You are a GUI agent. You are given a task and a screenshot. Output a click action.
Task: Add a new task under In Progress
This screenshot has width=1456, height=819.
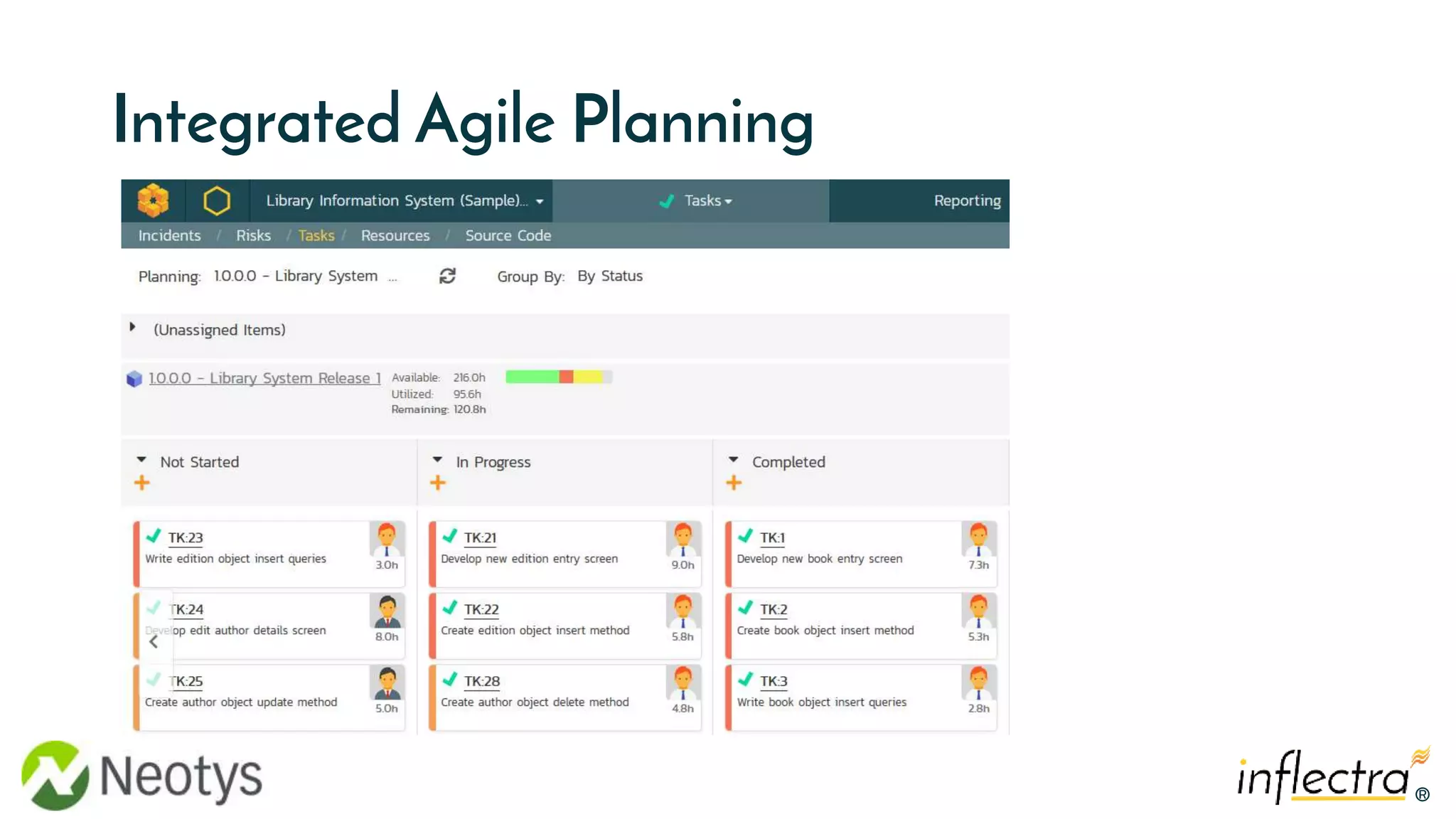click(438, 483)
